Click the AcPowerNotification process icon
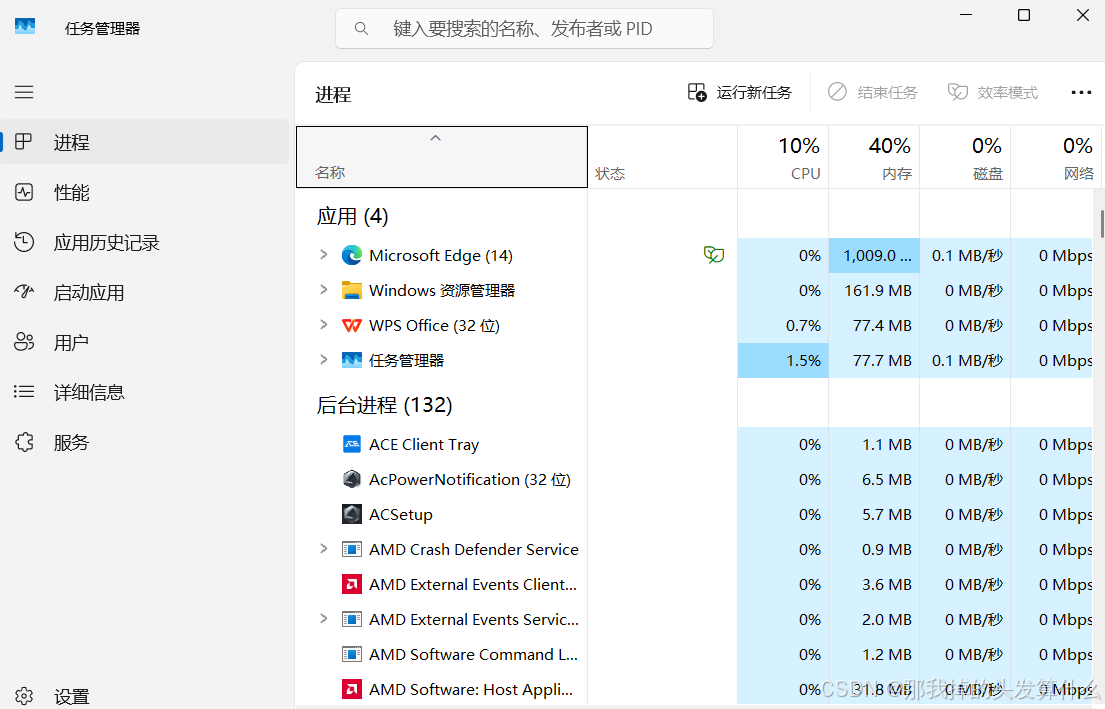 pyautogui.click(x=352, y=479)
